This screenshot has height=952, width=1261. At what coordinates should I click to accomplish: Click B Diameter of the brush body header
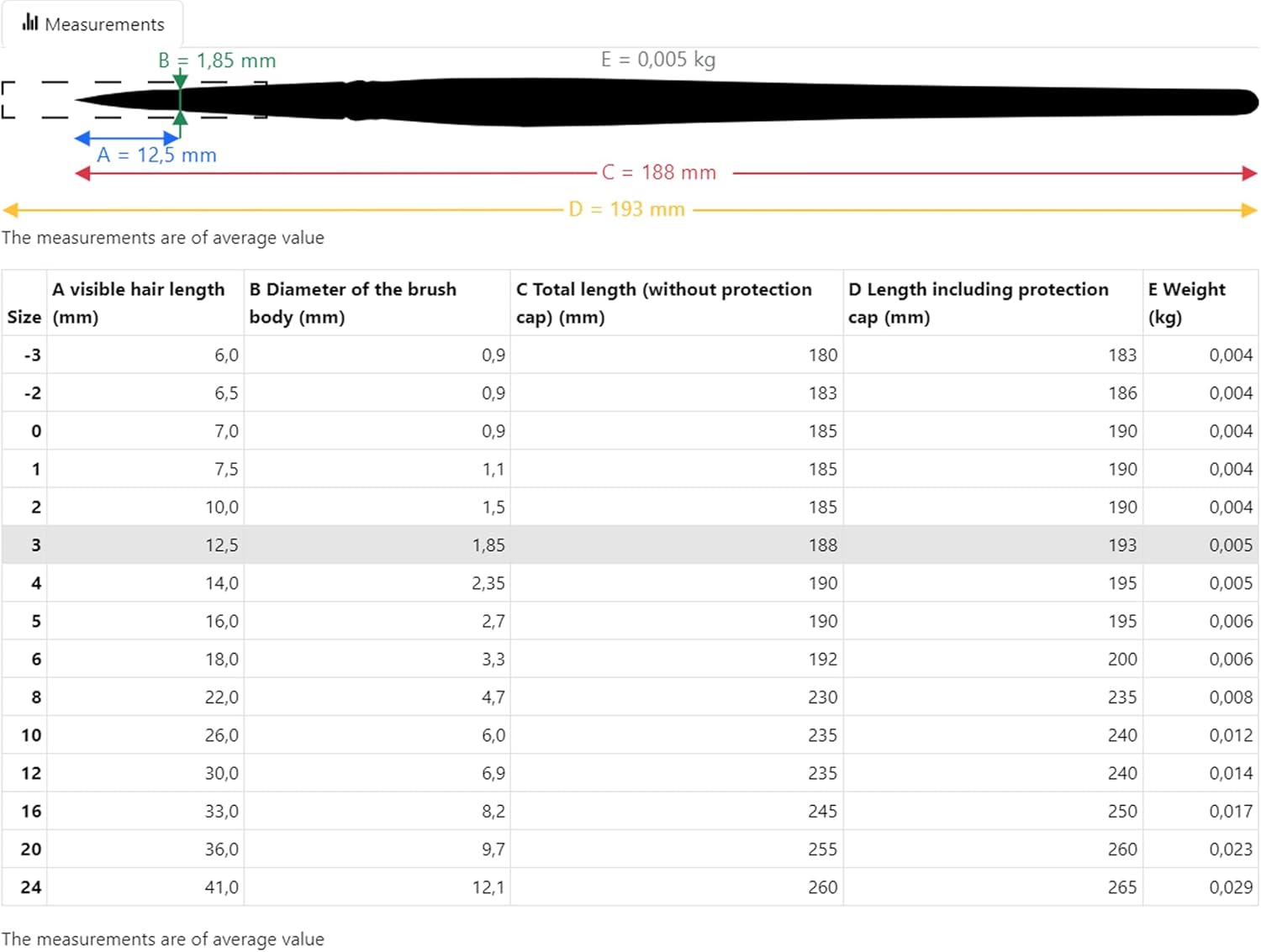click(353, 302)
